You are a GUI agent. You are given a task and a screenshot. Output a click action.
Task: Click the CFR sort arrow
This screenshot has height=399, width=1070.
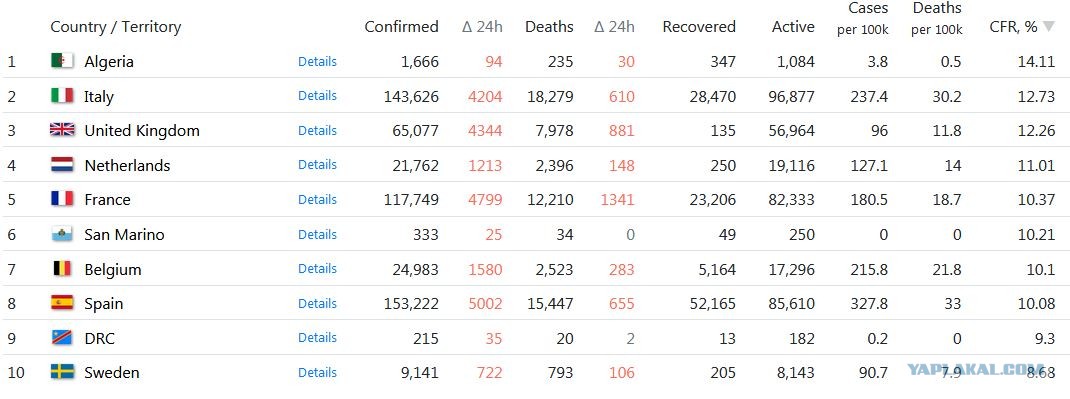coord(1049,27)
